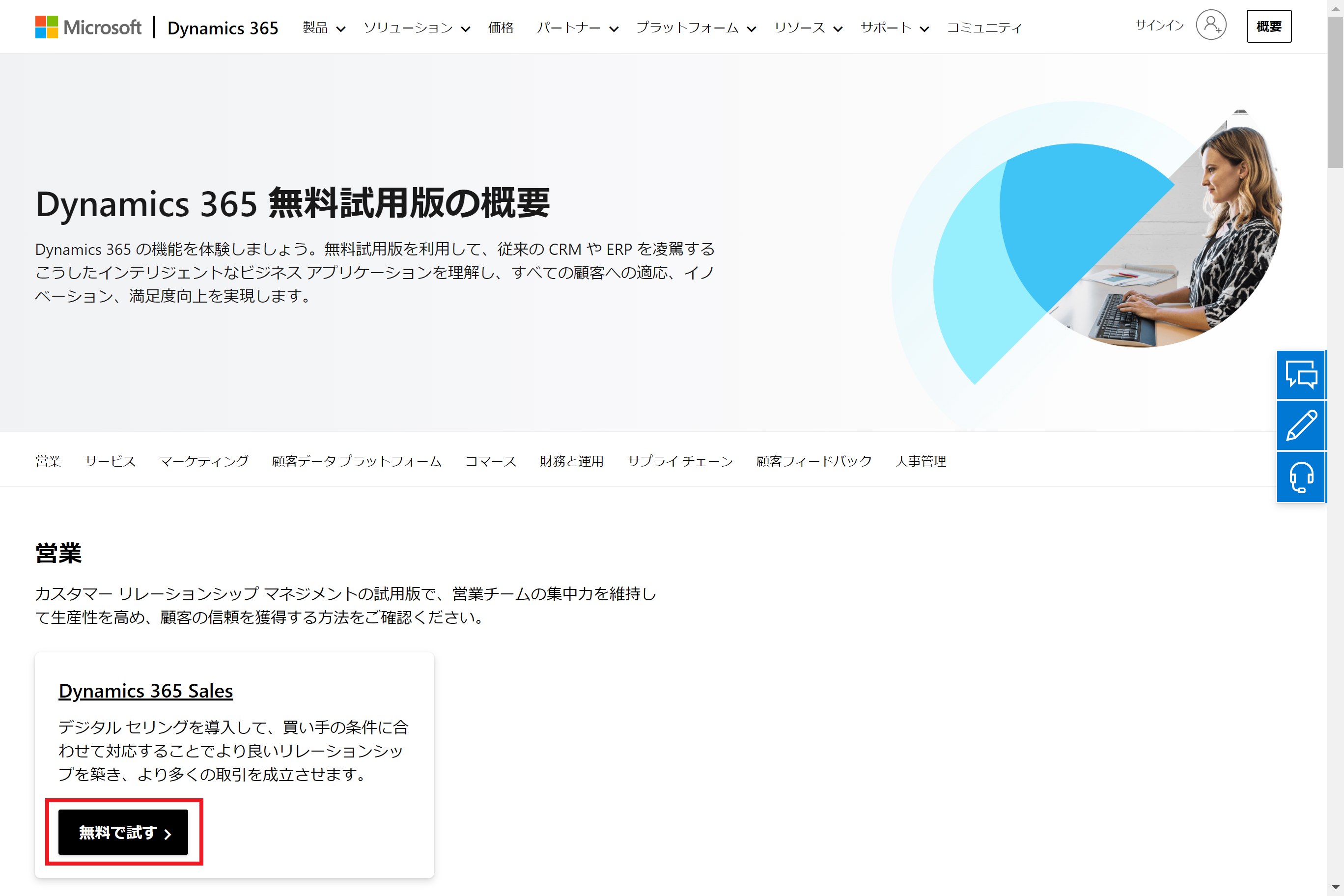
Task: Open the コミュニティ nav link
Action: point(984,28)
